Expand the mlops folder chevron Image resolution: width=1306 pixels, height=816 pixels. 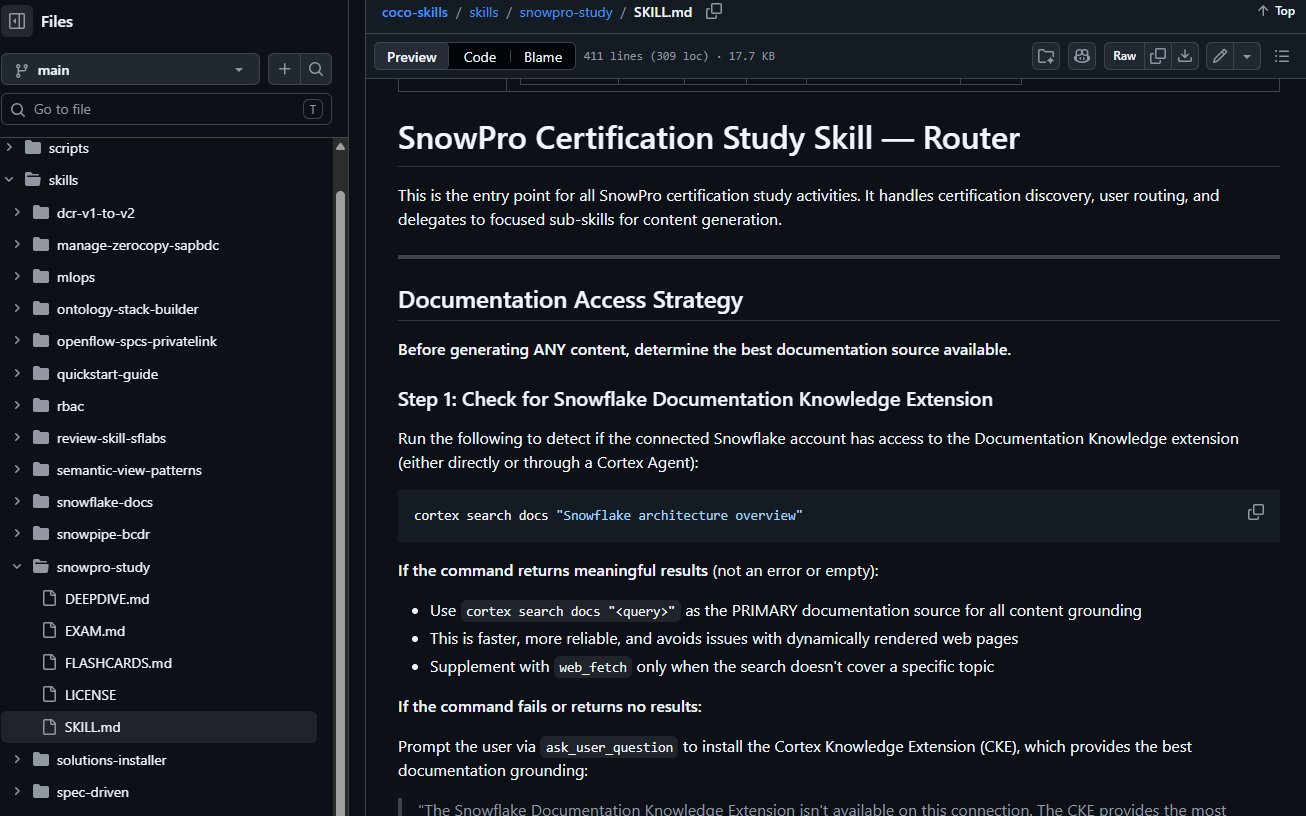tap(17, 277)
